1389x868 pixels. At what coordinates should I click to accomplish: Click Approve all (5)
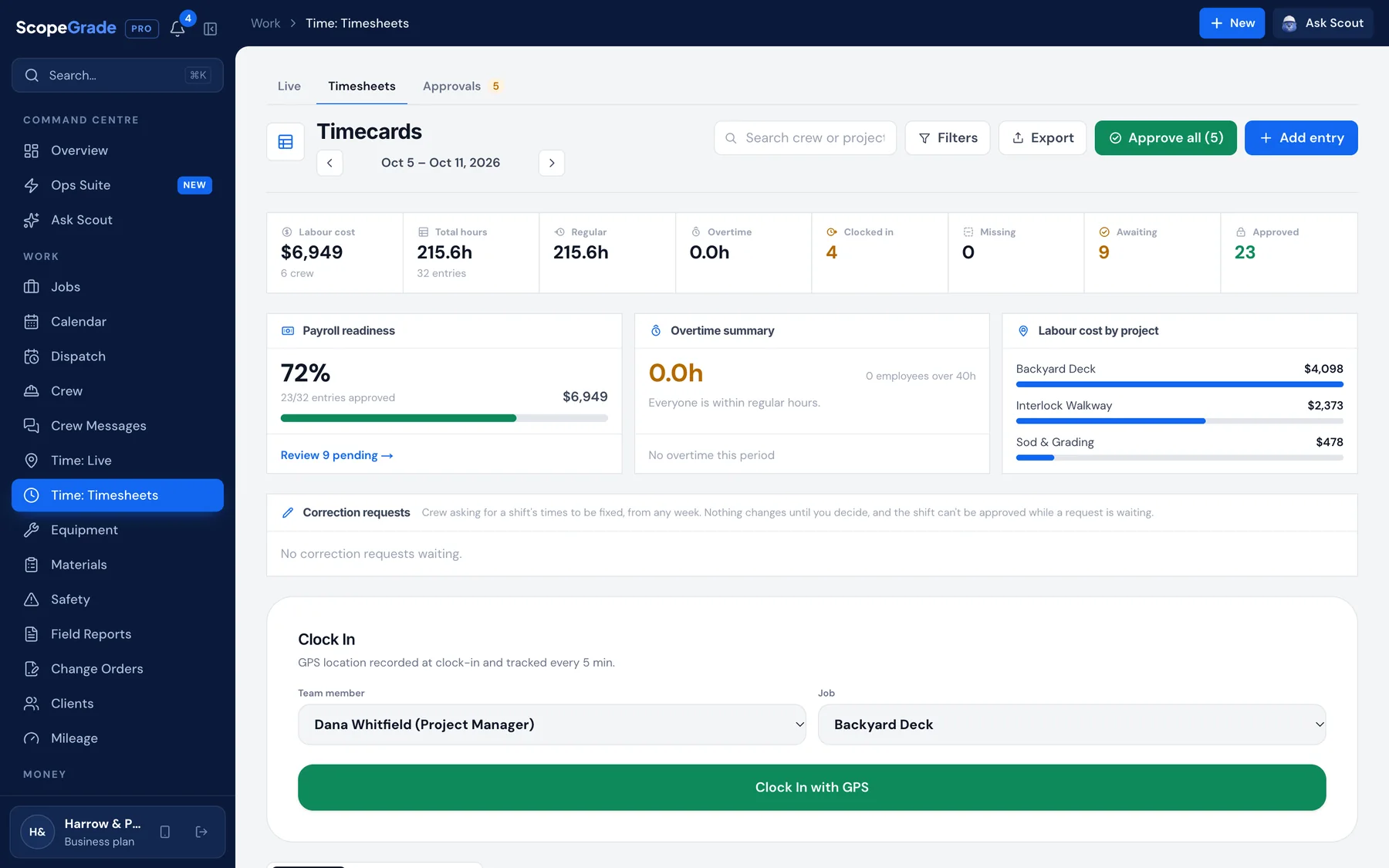(1165, 138)
